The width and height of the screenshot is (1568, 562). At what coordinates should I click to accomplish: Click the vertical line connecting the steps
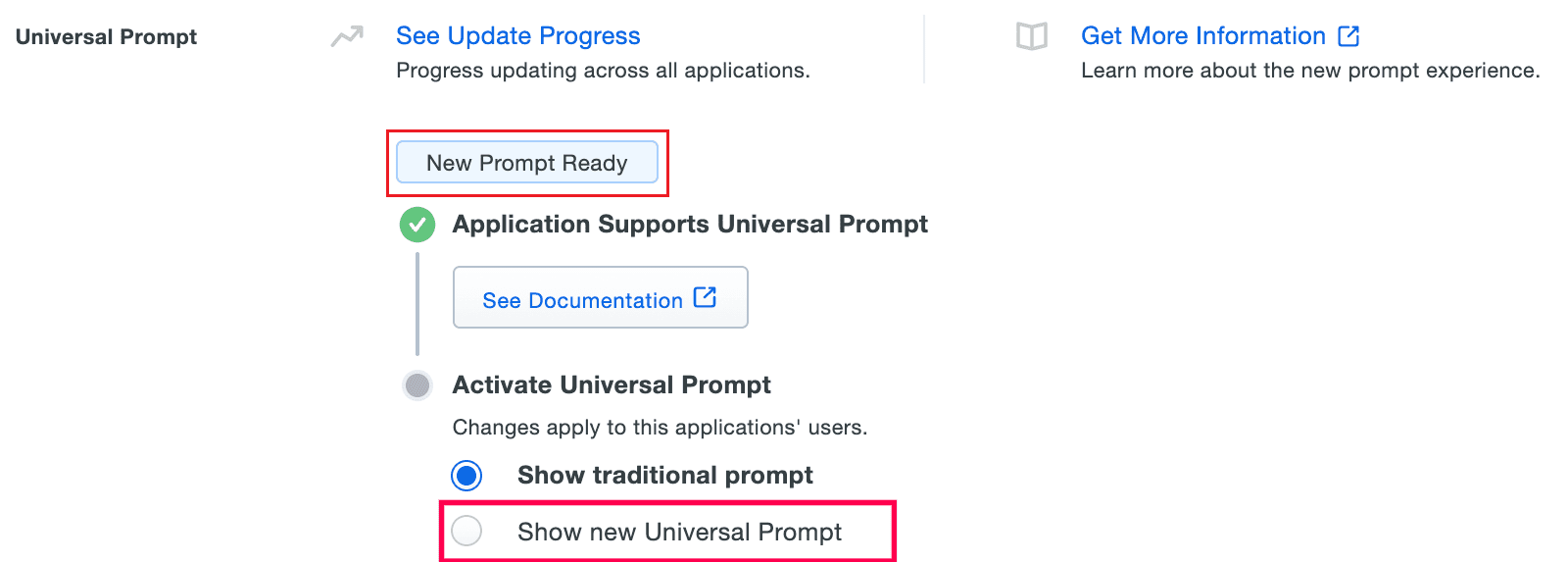(417, 304)
